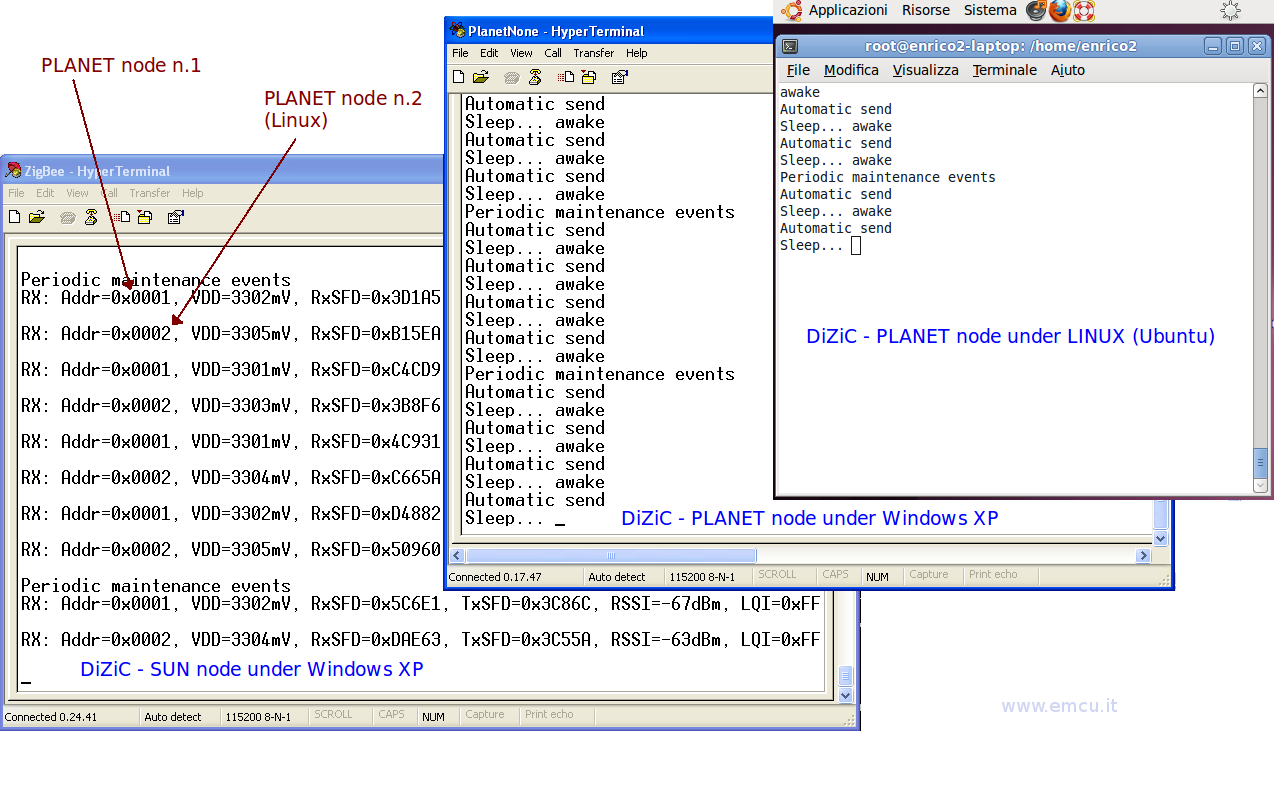
Task: Open View menu in ZigBee HyperTerminal
Action: pyautogui.click(x=77, y=193)
